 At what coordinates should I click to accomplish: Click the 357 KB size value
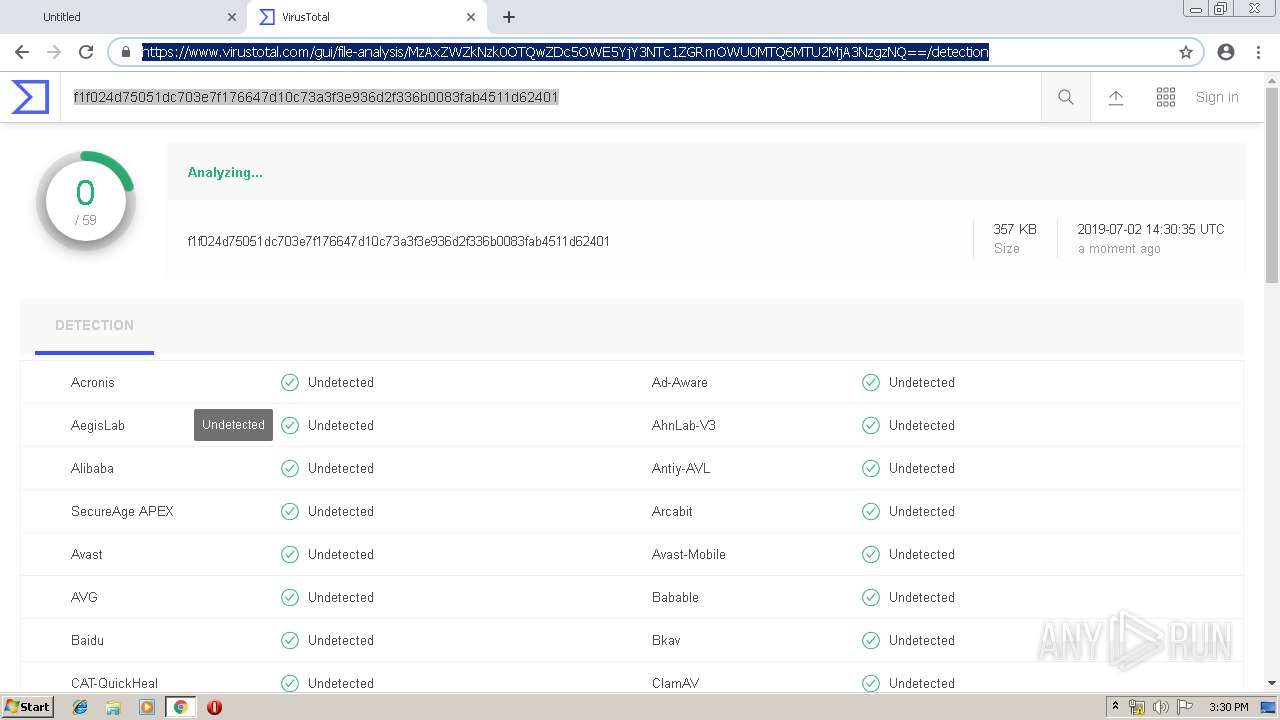pos(1015,229)
